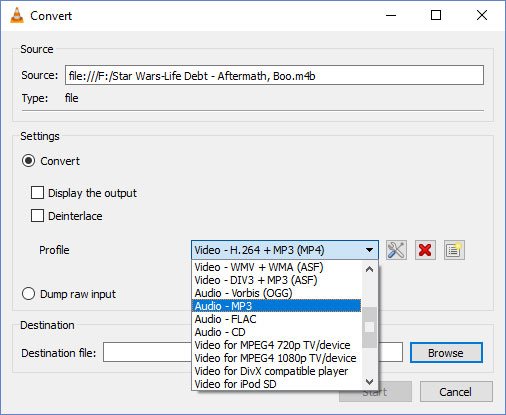Image resolution: width=506 pixels, height=415 pixels.
Task: Select Video for DivX compatible player
Action: (x=276, y=371)
